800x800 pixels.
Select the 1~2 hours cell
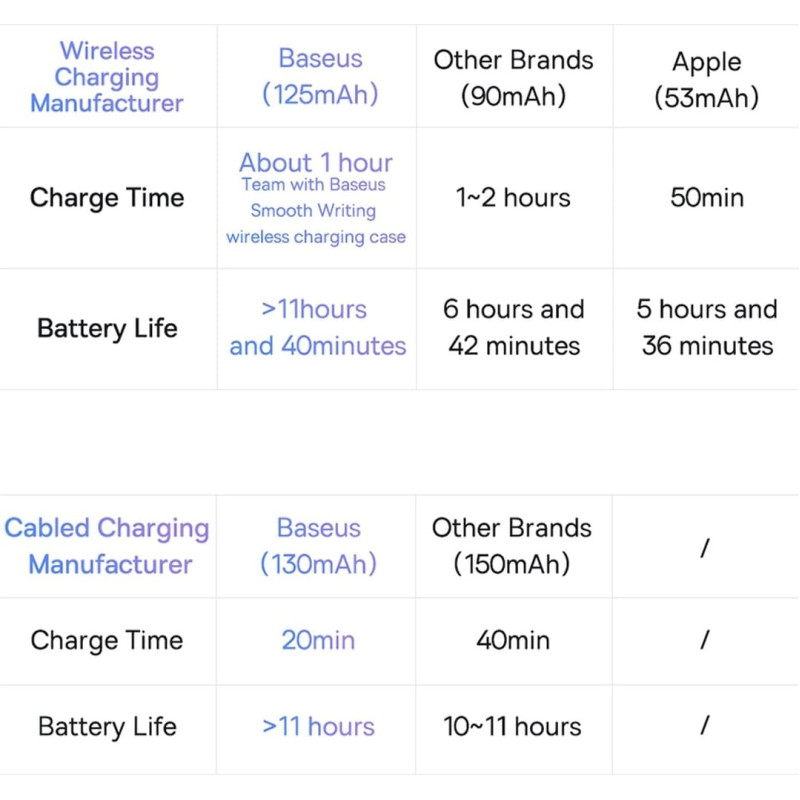[514, 198]
